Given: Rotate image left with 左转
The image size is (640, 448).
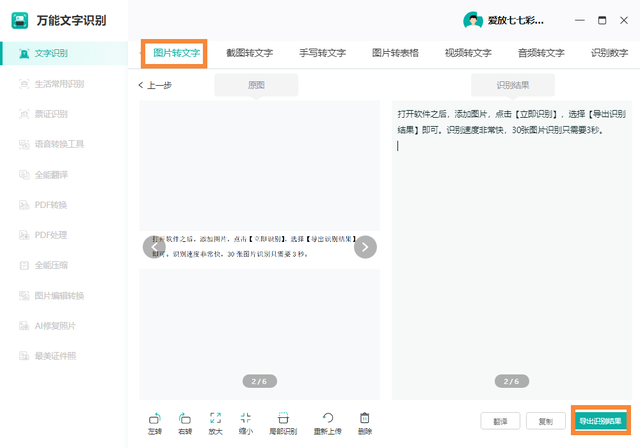Looking at the screenshot, I should click(155, 424).
